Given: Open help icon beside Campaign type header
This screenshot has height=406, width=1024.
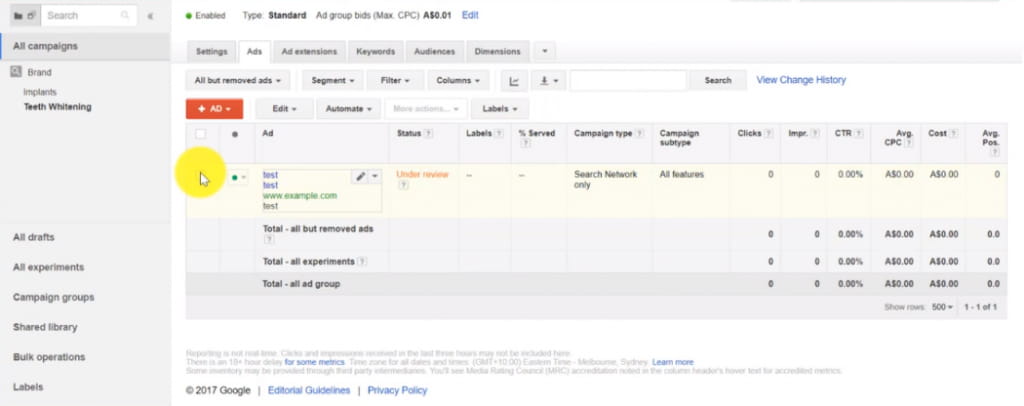Looking at the screenshot, I should point(640,133).
